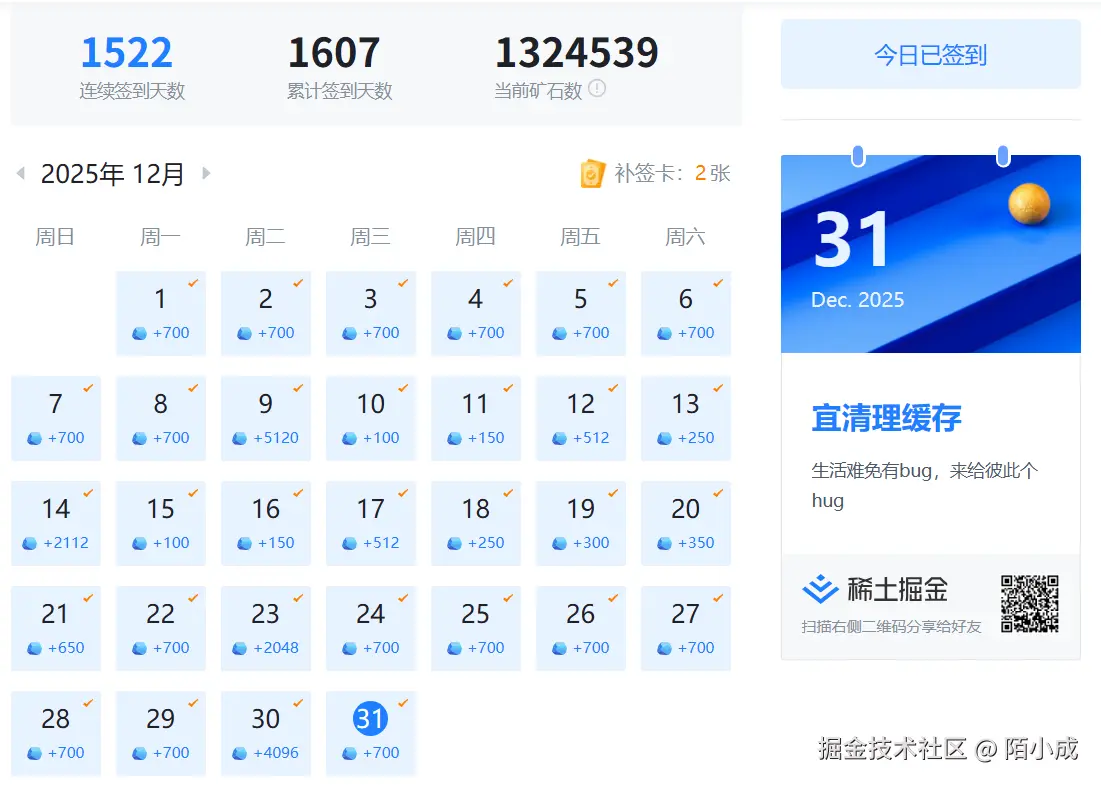The image size is (1101, 785).
Task: Select the 周日 weekday header
Action: click(55, 236)
